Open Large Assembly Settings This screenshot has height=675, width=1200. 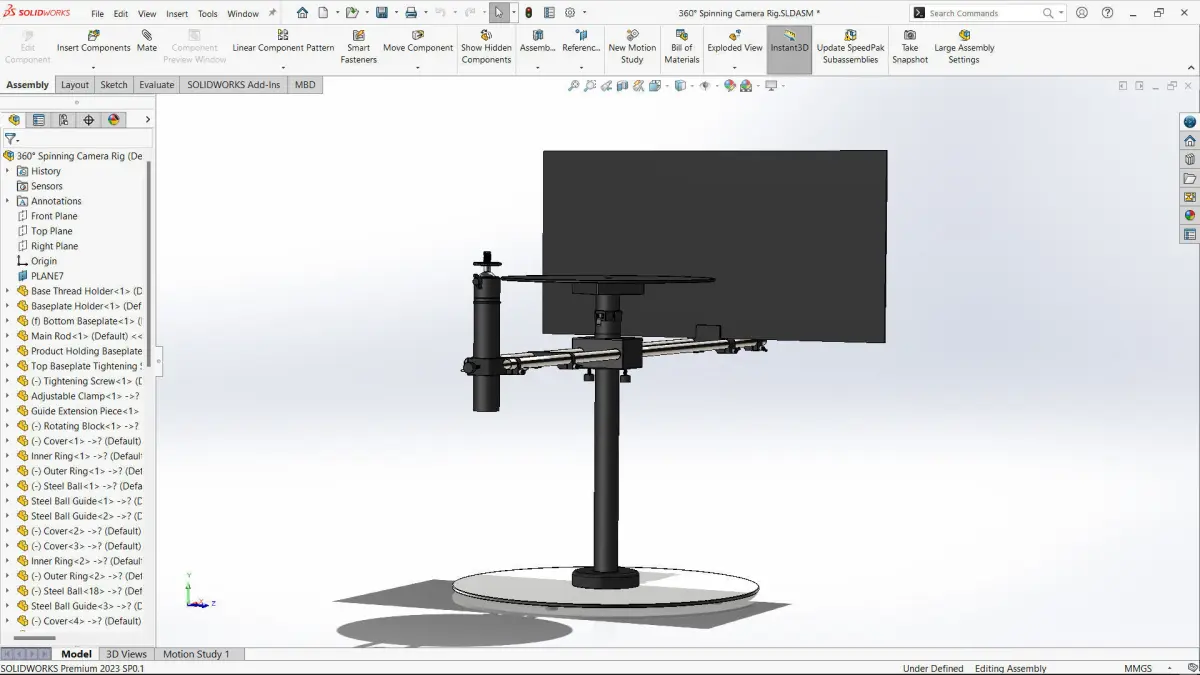[964, 47]
